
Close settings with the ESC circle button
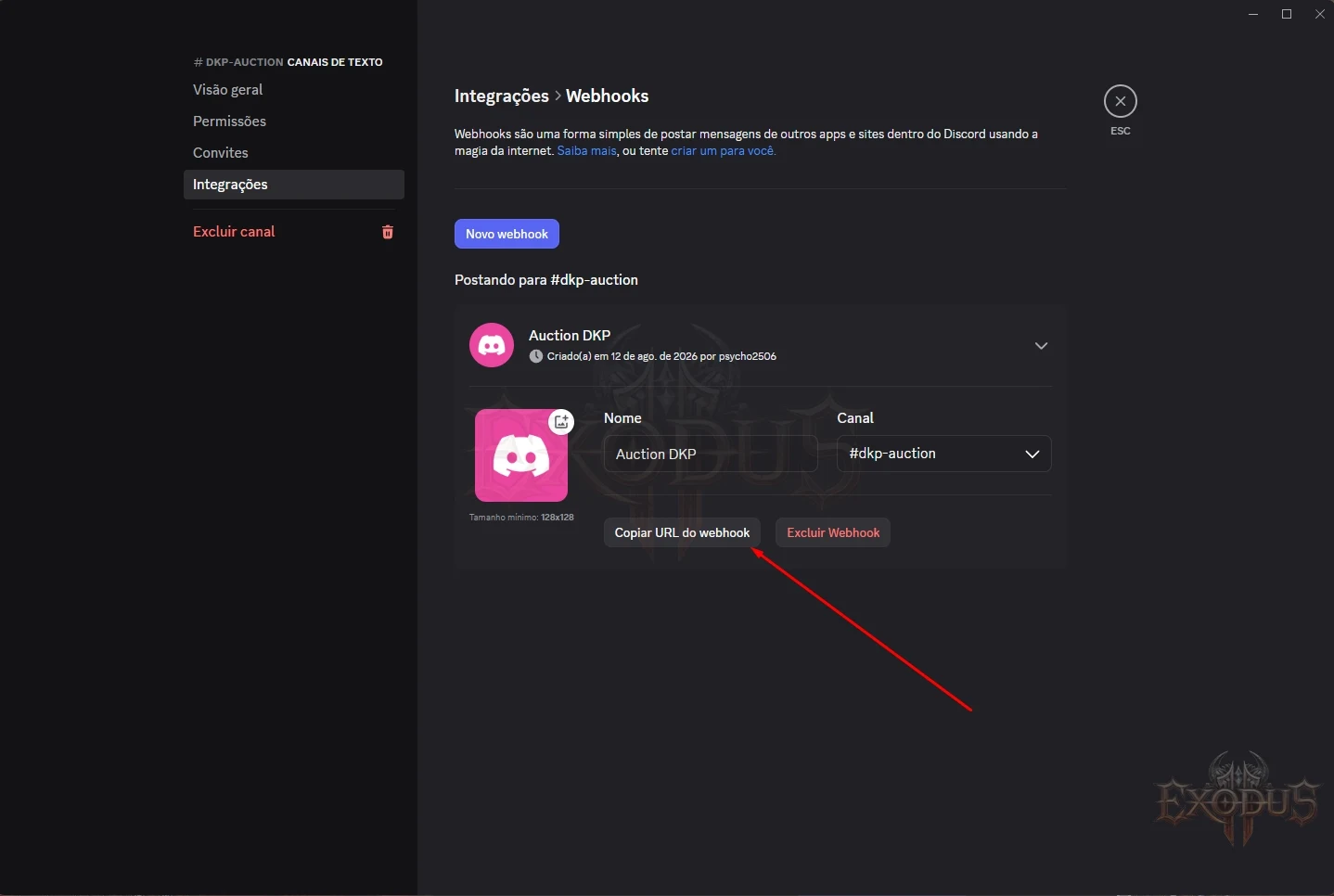(x=1121, y=101)
